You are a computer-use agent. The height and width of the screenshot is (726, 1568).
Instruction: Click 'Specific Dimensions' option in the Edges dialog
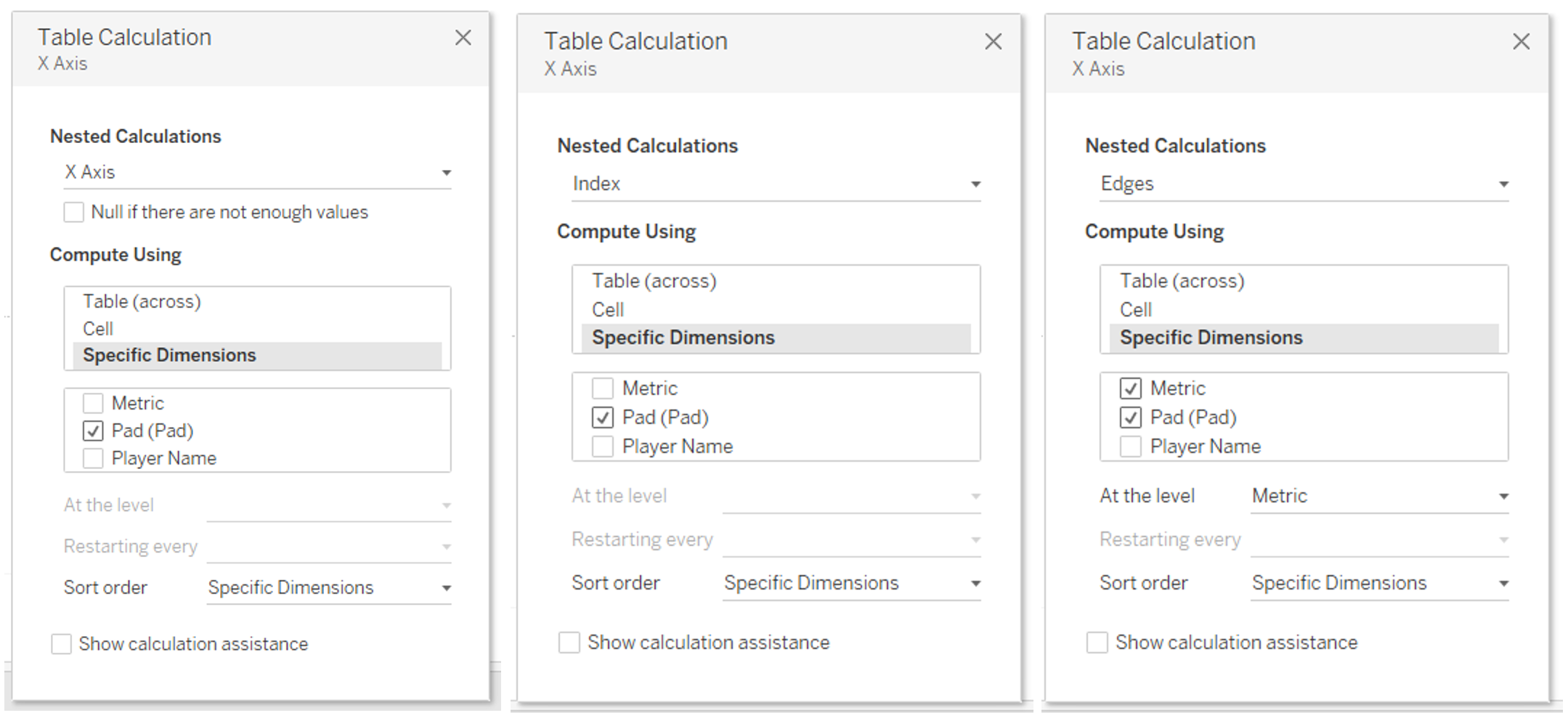pos(1211,338)
